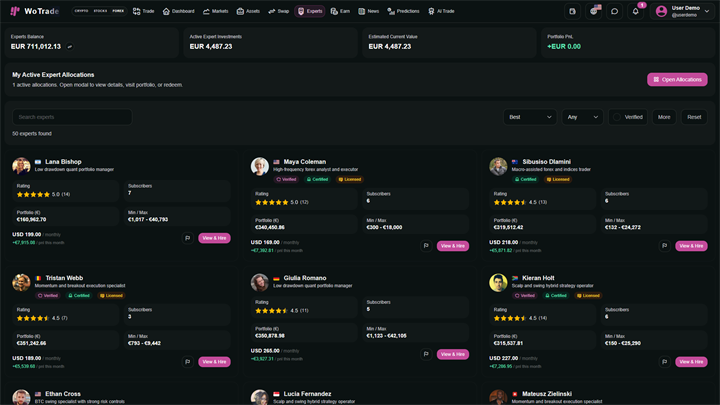Click the Search experts input field
720x405 pixels.
[x=72, y=117]
